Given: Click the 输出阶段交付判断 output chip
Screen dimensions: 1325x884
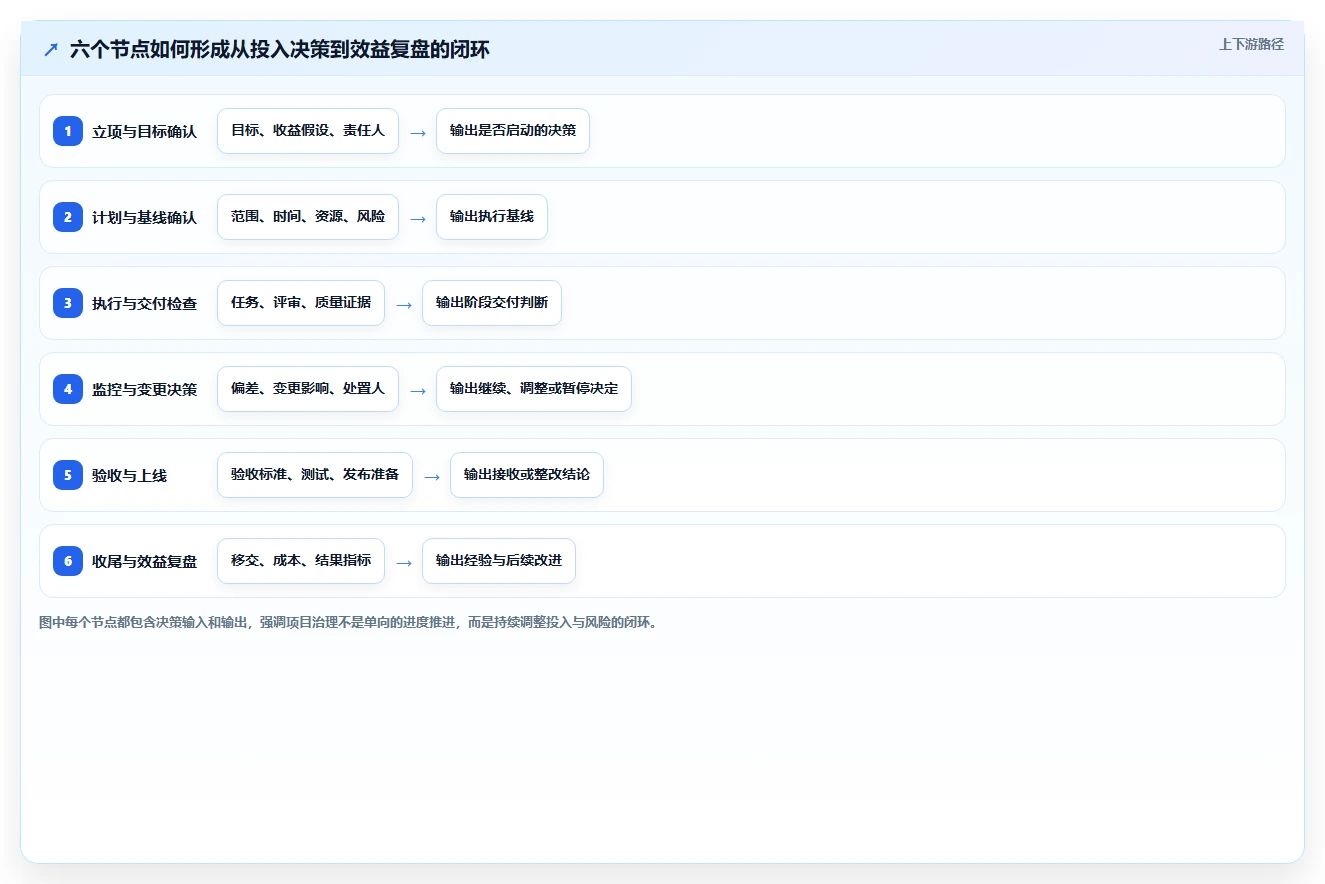Looking at the screenshot, I should pos(492,303).
